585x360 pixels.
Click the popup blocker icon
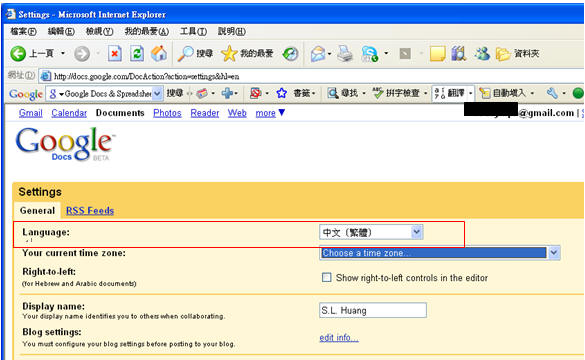tap(256, 93)
